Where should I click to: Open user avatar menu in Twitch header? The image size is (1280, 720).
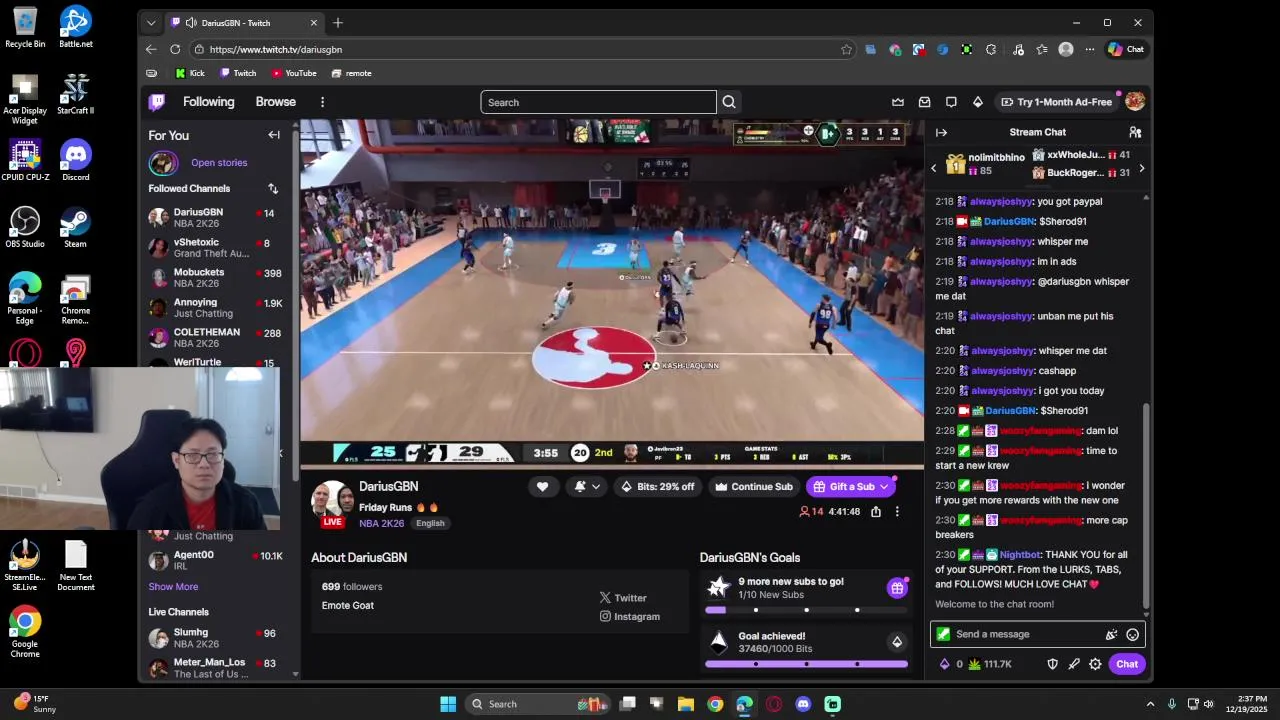click(x=1134, y=102)
